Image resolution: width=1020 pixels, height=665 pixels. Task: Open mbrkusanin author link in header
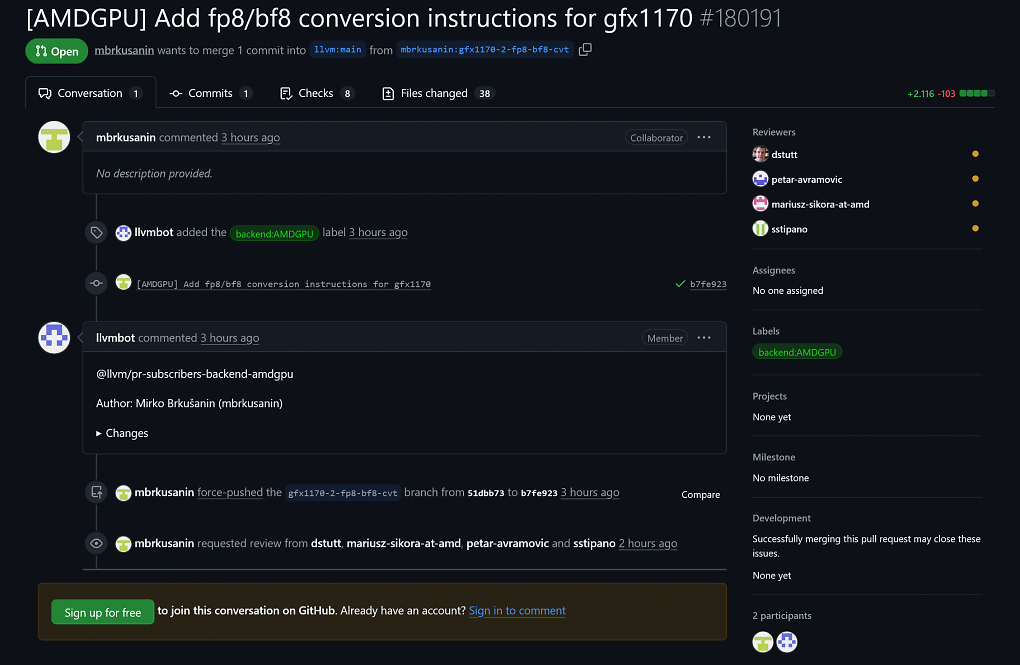pos(124,50)
